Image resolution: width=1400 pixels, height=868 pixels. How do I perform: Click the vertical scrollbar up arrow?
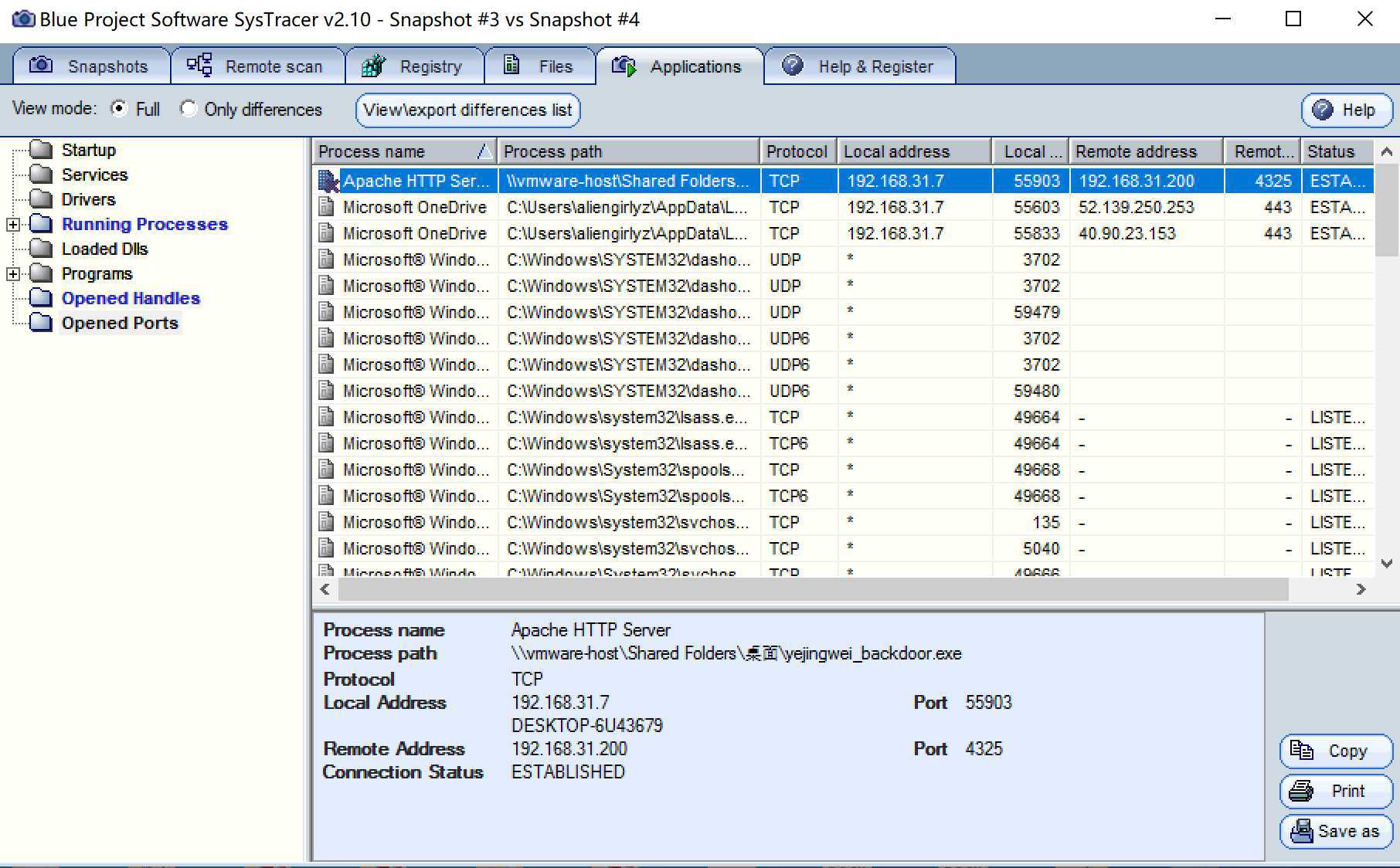coord(1387,151)
